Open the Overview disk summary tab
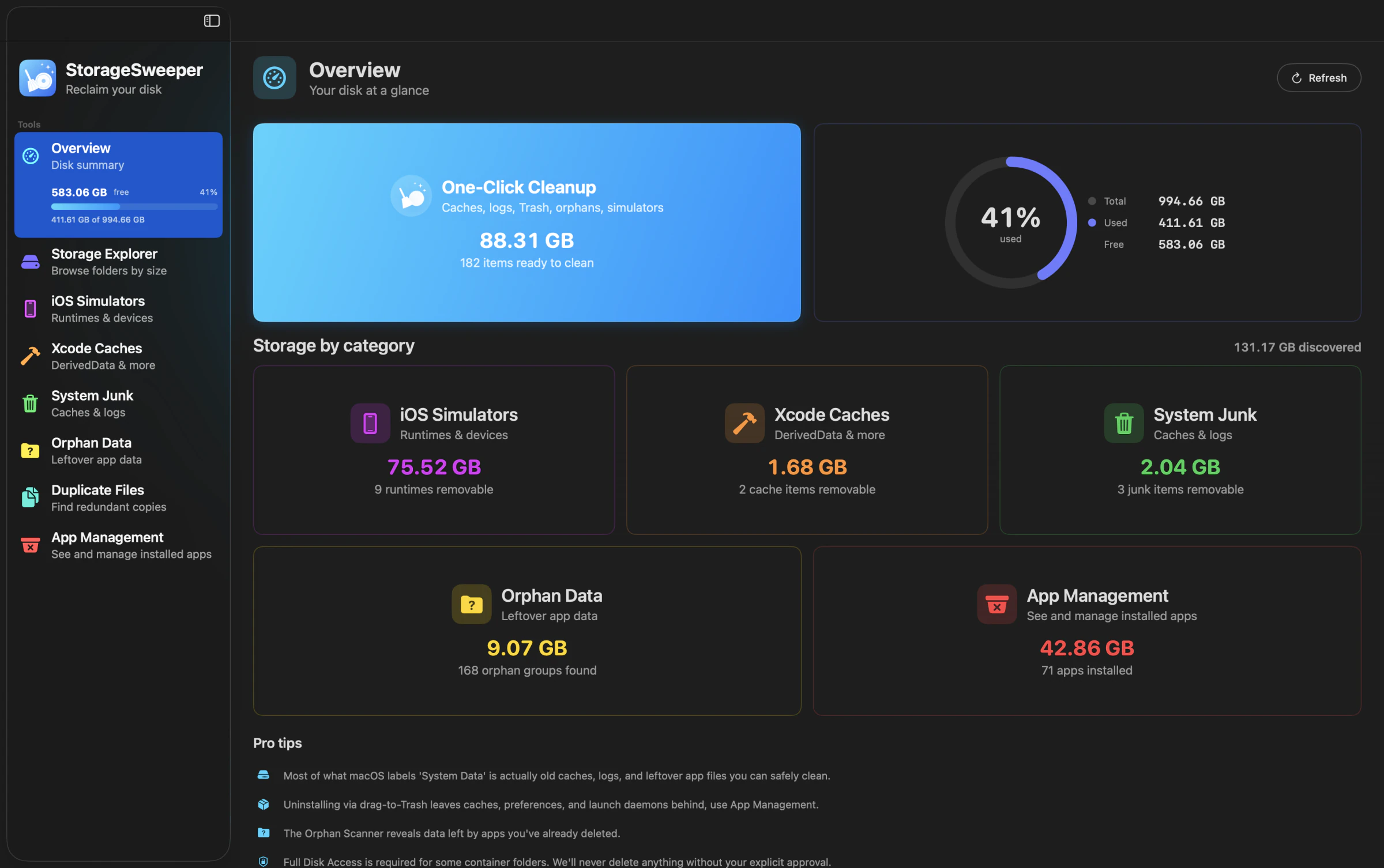This screenshot has height=868, width=1384. click(118, 185)
